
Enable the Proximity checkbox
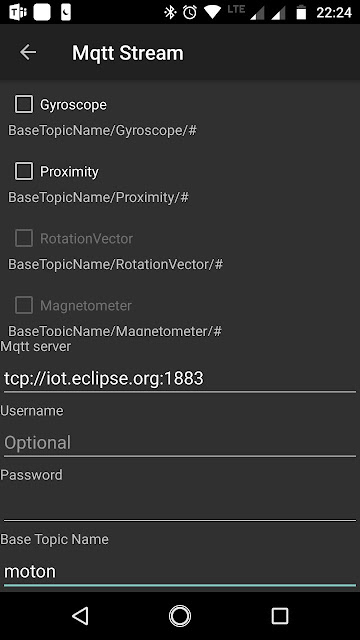pyautogui.click(x=24, y=171)
